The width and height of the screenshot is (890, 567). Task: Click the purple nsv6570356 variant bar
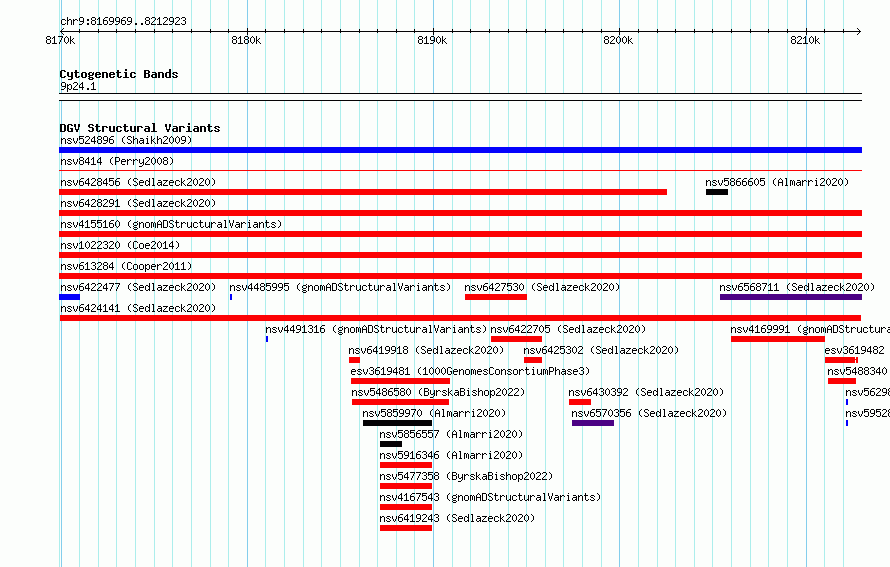(593, 423)
